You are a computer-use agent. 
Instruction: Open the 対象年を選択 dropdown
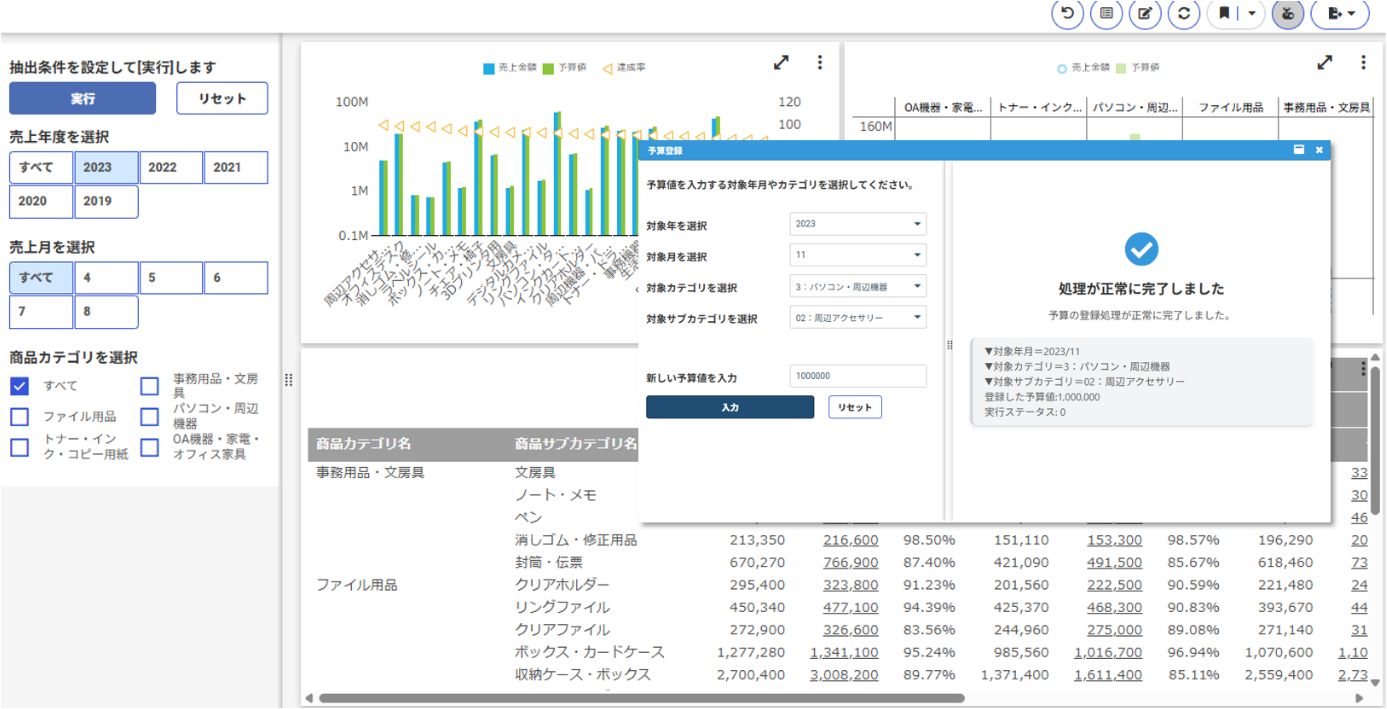(x=858, y=224)
